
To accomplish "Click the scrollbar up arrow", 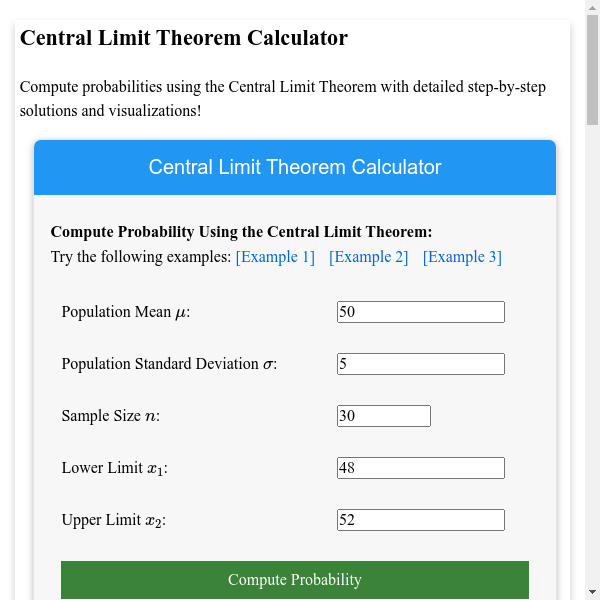I will click(x=592, y=8).
